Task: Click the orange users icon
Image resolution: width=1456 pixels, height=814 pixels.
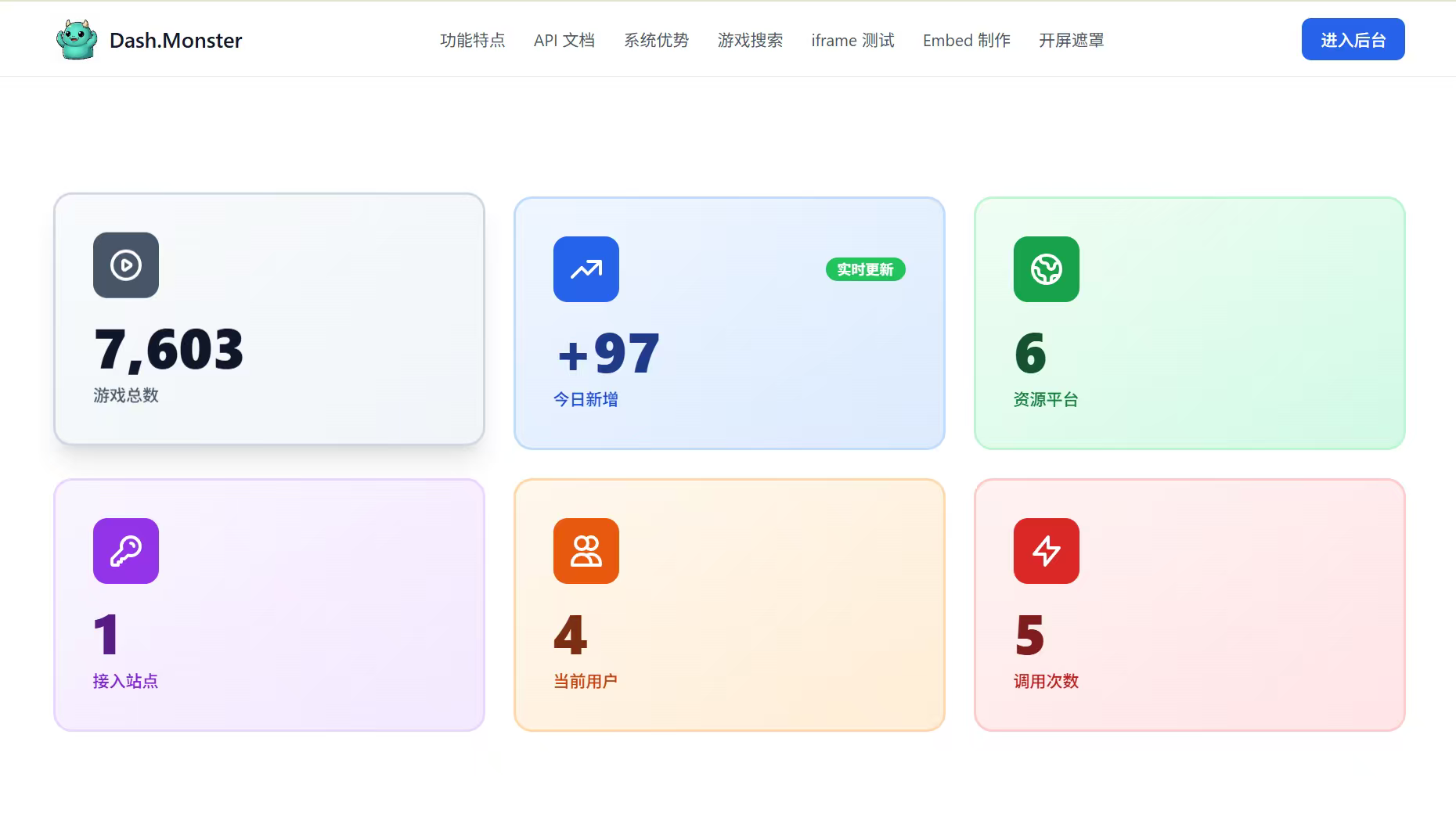Action: (586, 551)
